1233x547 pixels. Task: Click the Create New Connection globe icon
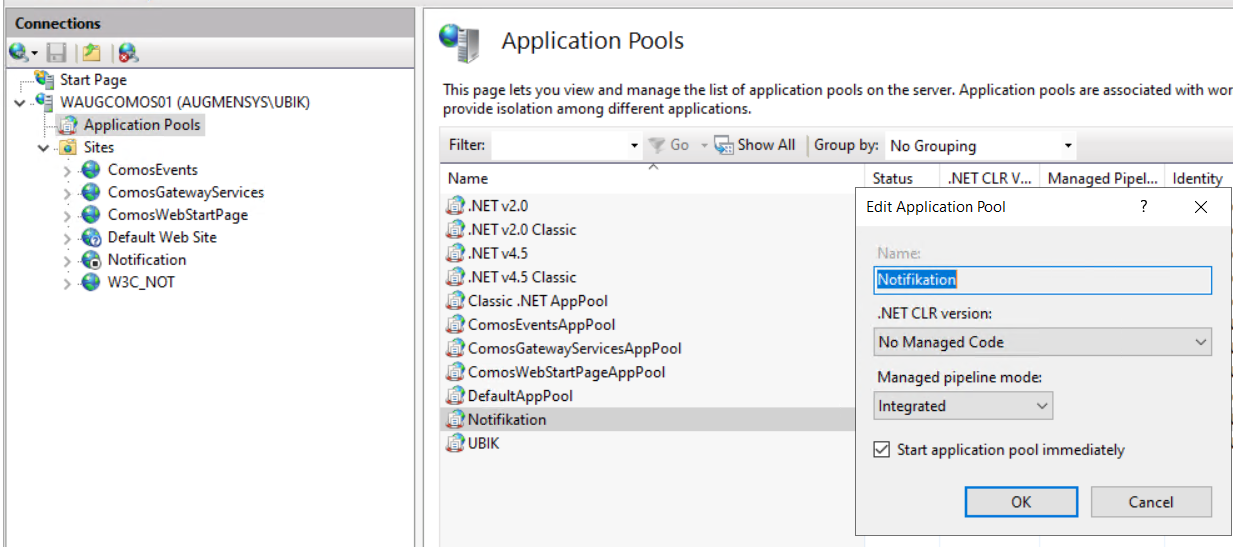pos(19,52)
